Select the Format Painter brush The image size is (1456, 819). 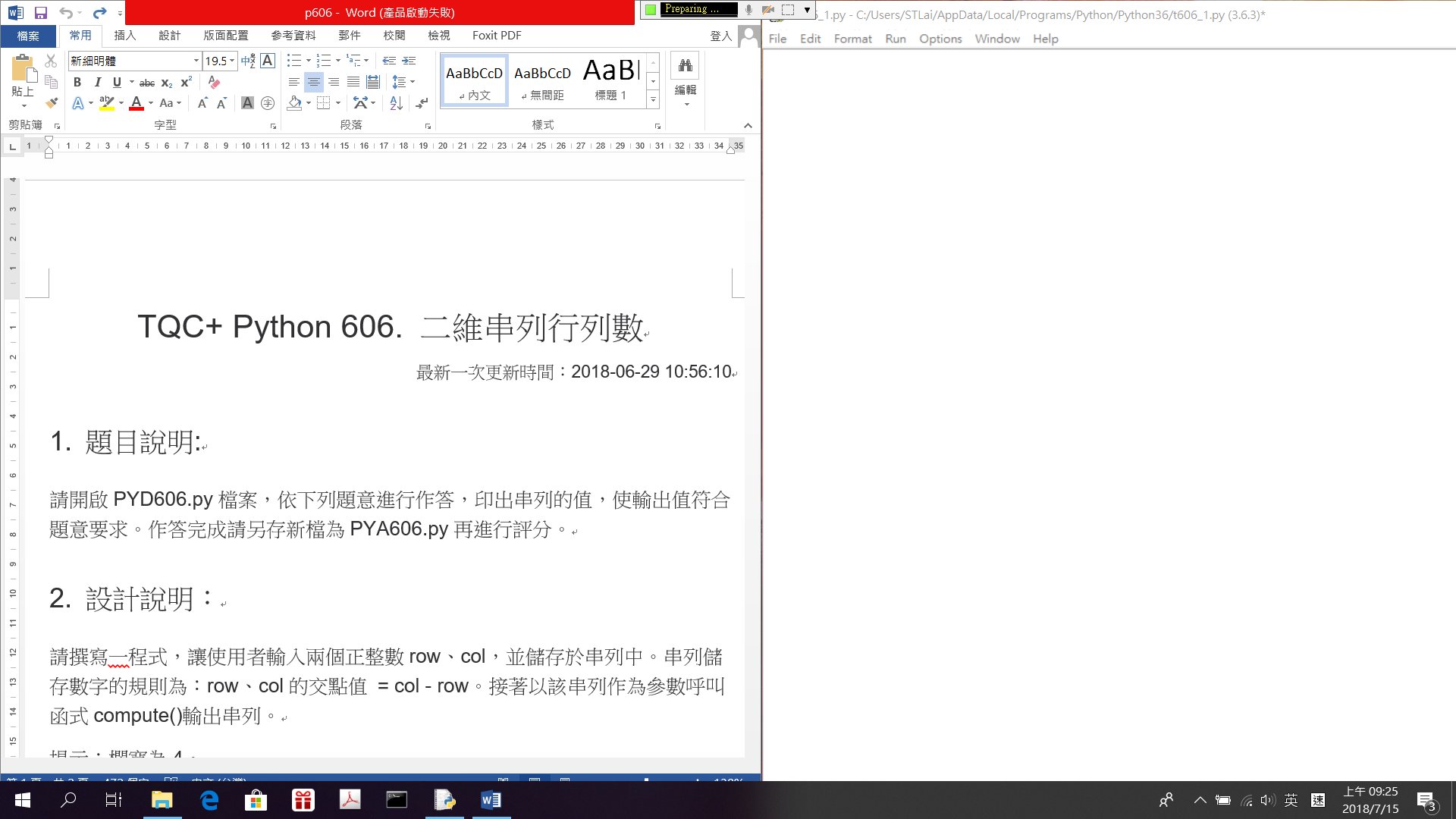51,102
